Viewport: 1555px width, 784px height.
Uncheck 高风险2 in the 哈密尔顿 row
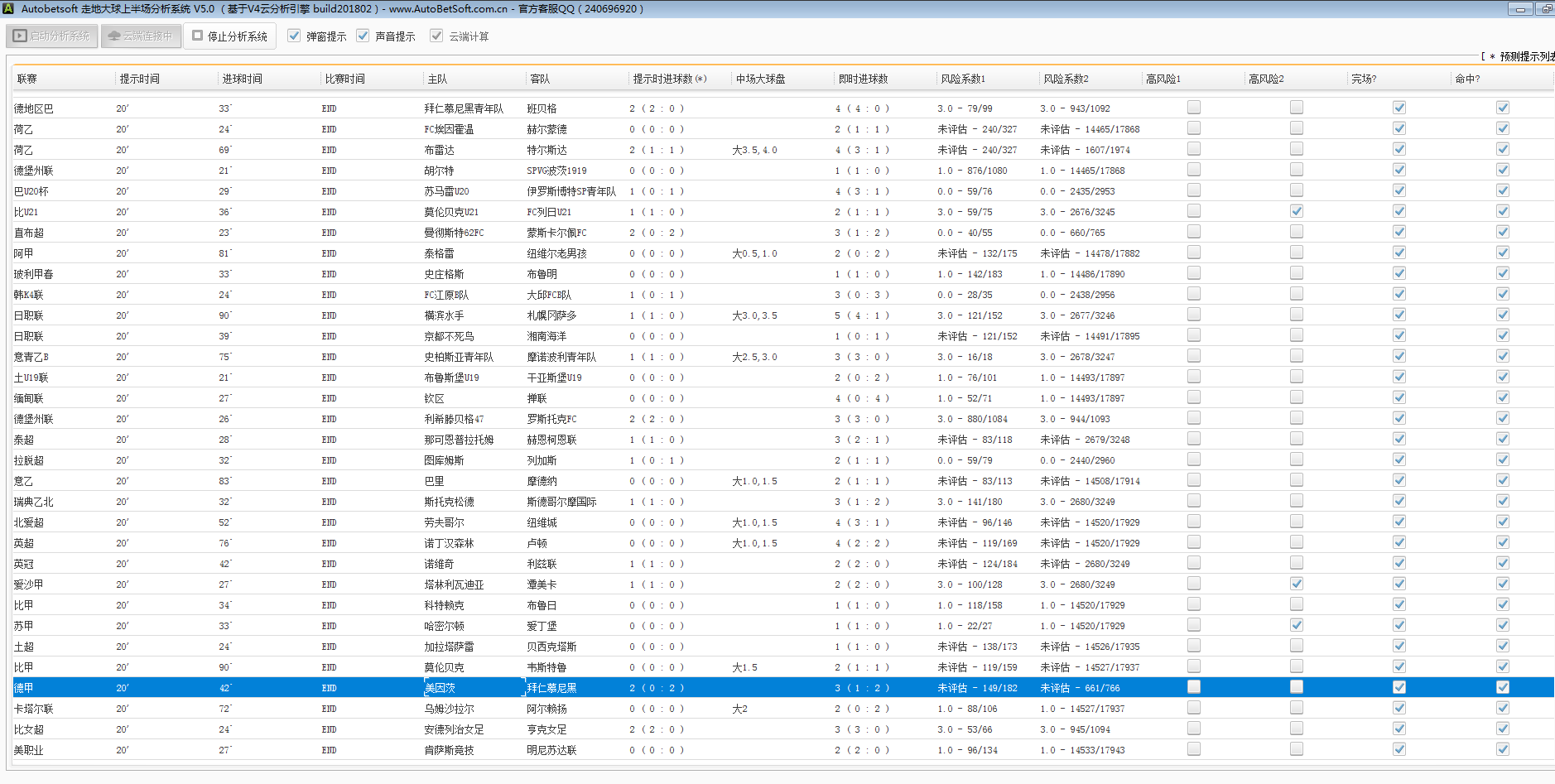point(1296,625)
